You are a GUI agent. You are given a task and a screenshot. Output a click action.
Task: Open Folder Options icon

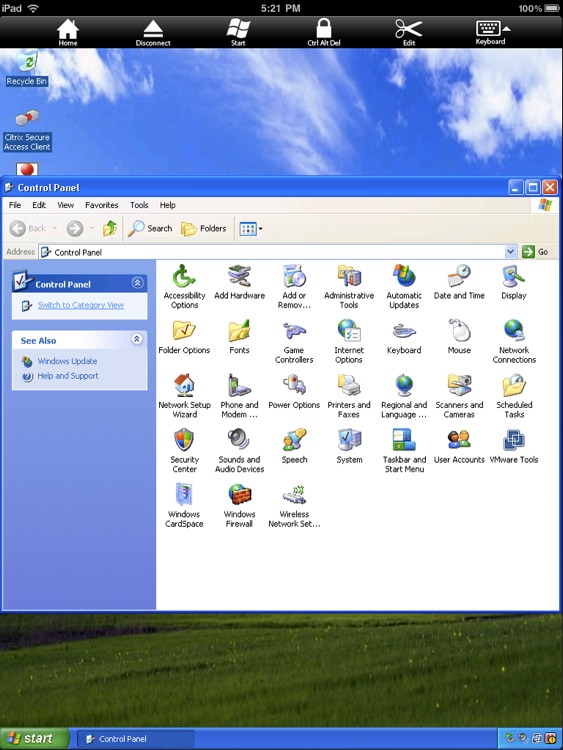coord(184,337)
